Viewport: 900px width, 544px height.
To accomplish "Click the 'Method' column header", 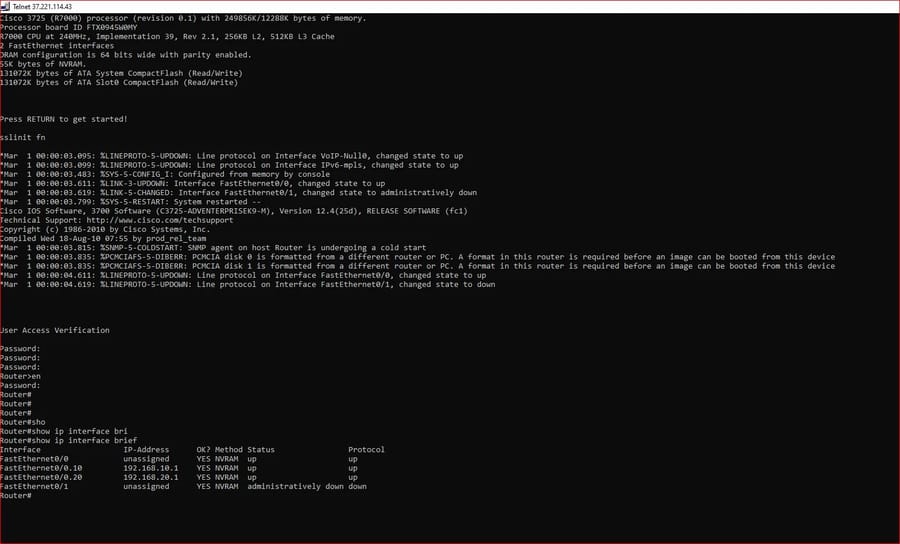I will point(228,450).
